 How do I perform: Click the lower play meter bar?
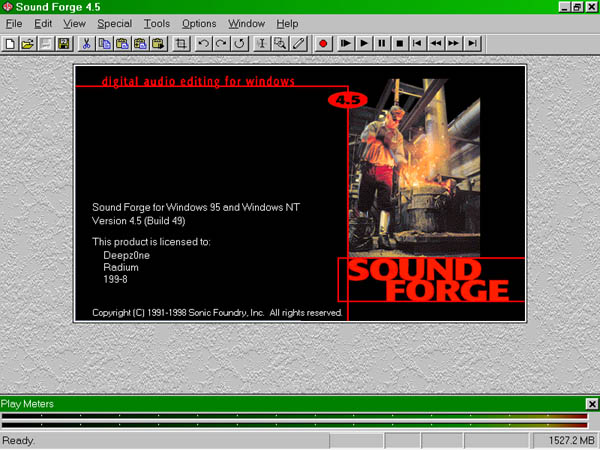294,425
